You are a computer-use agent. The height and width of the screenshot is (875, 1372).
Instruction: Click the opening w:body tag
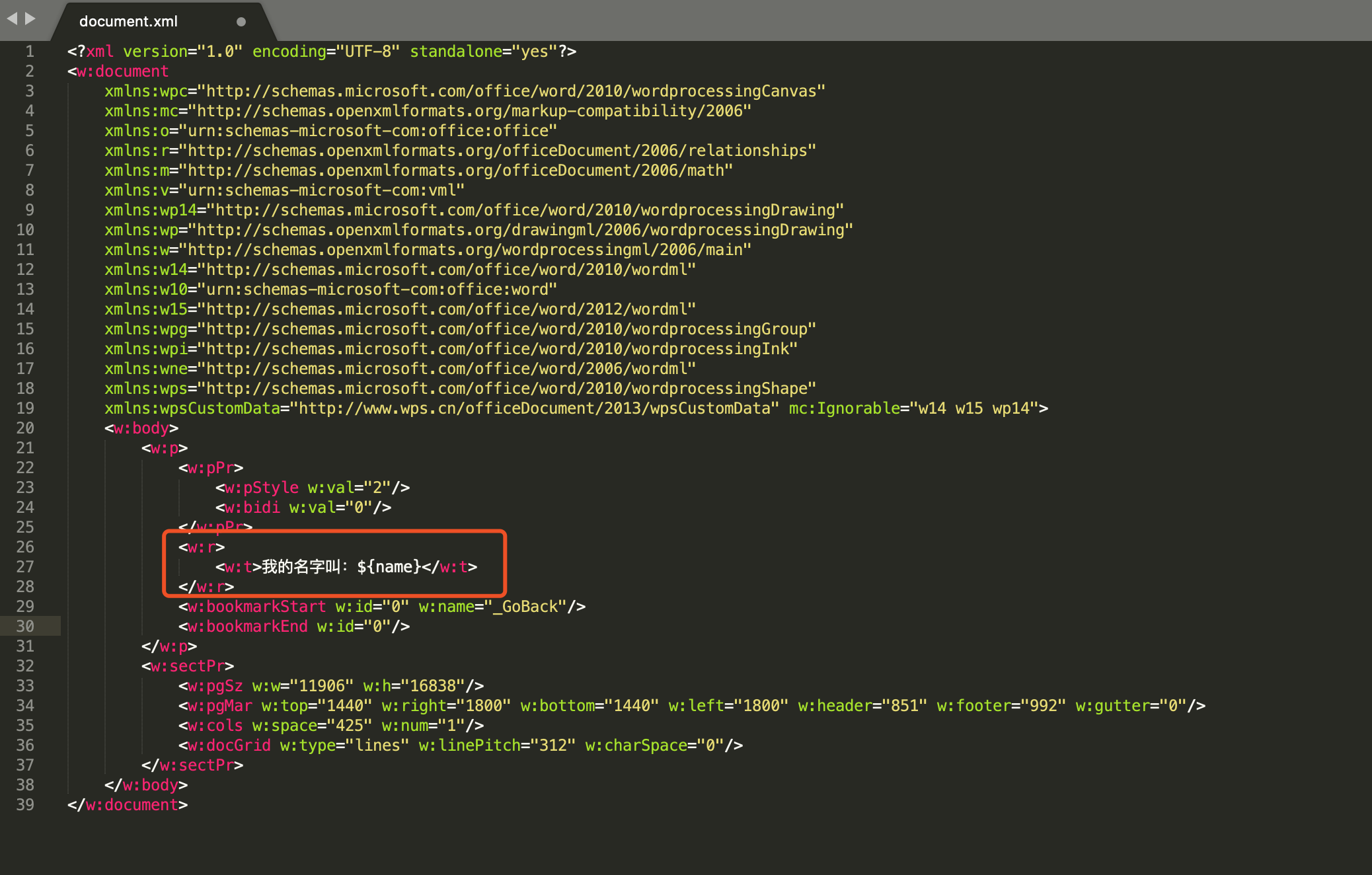141,428
